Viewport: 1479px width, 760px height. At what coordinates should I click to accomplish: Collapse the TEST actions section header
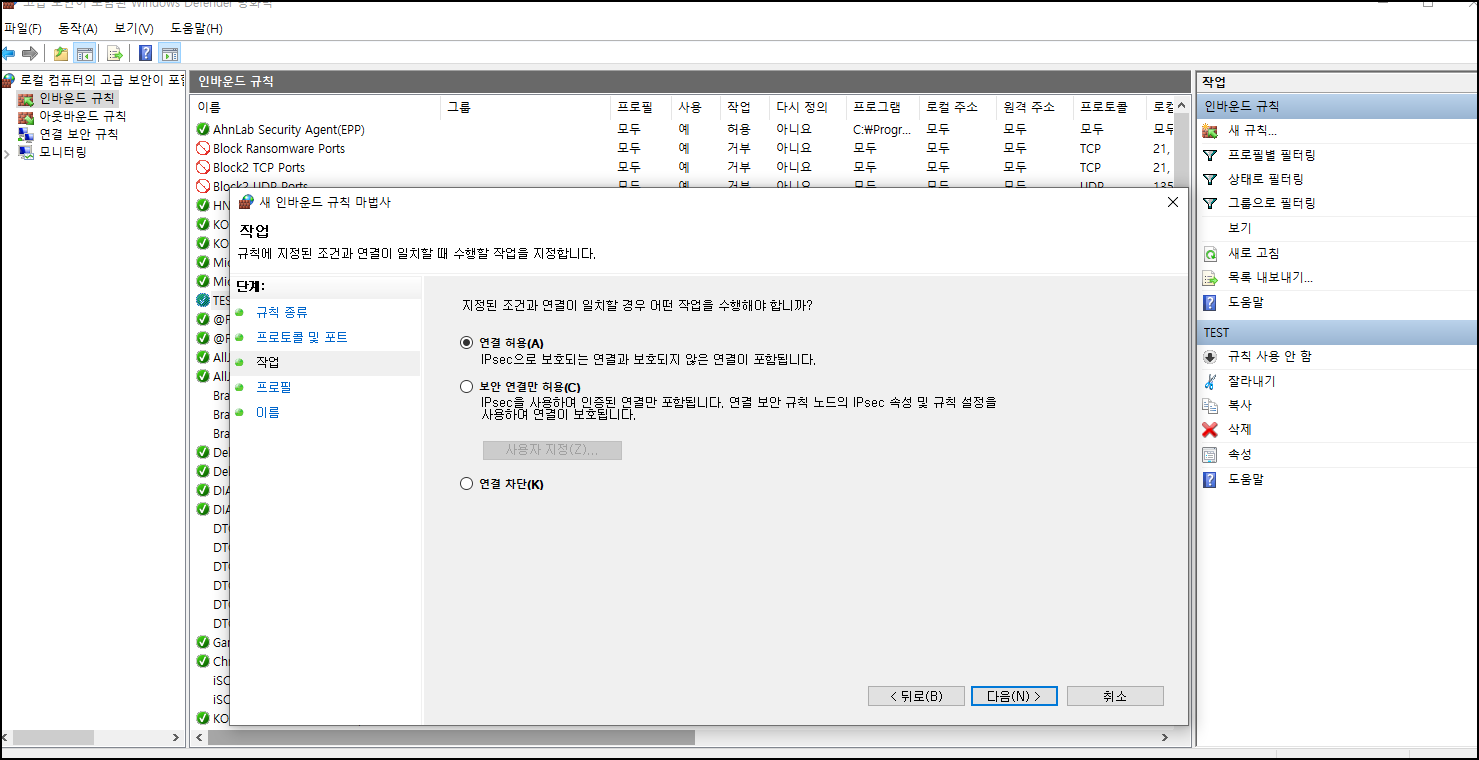click(x=1337, y=332)
